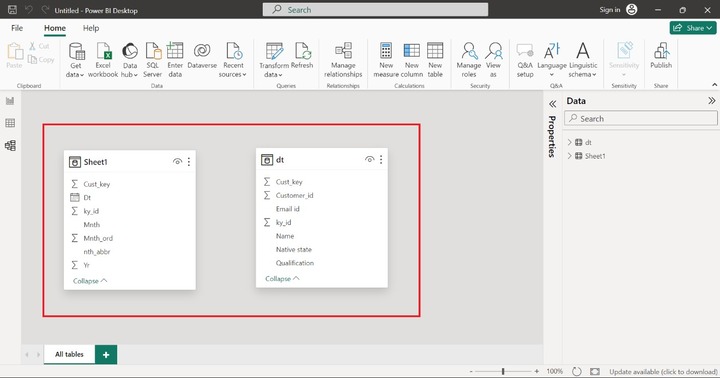Click the Undo arrow in title bar
The width and height of the screenshot is (720, 378).
point(29,10)
